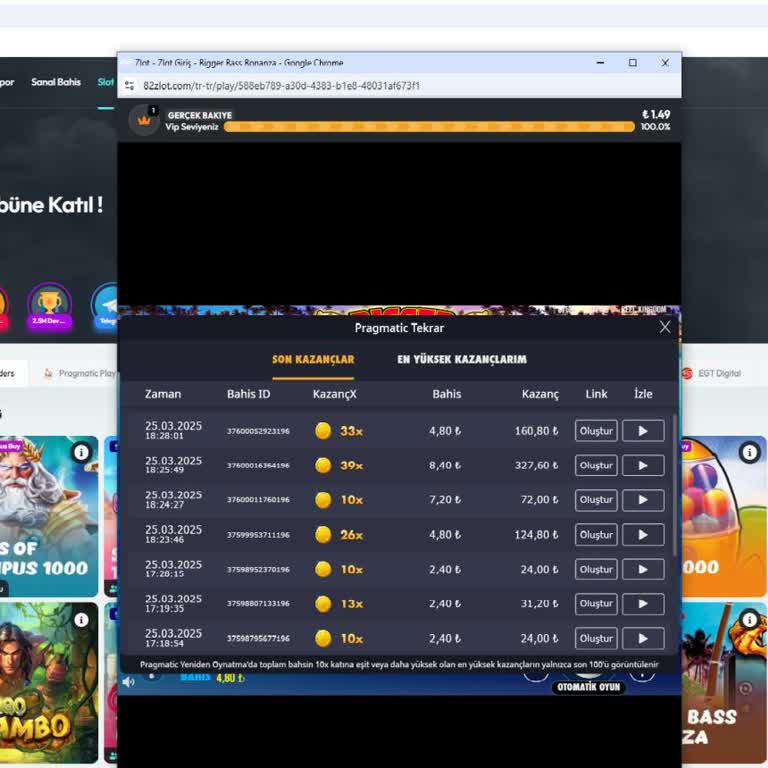This screenshot has width=768, height=768.
Task: Click the VIP level progress bar
Action: pyautogui.click(x=429, y=127)
